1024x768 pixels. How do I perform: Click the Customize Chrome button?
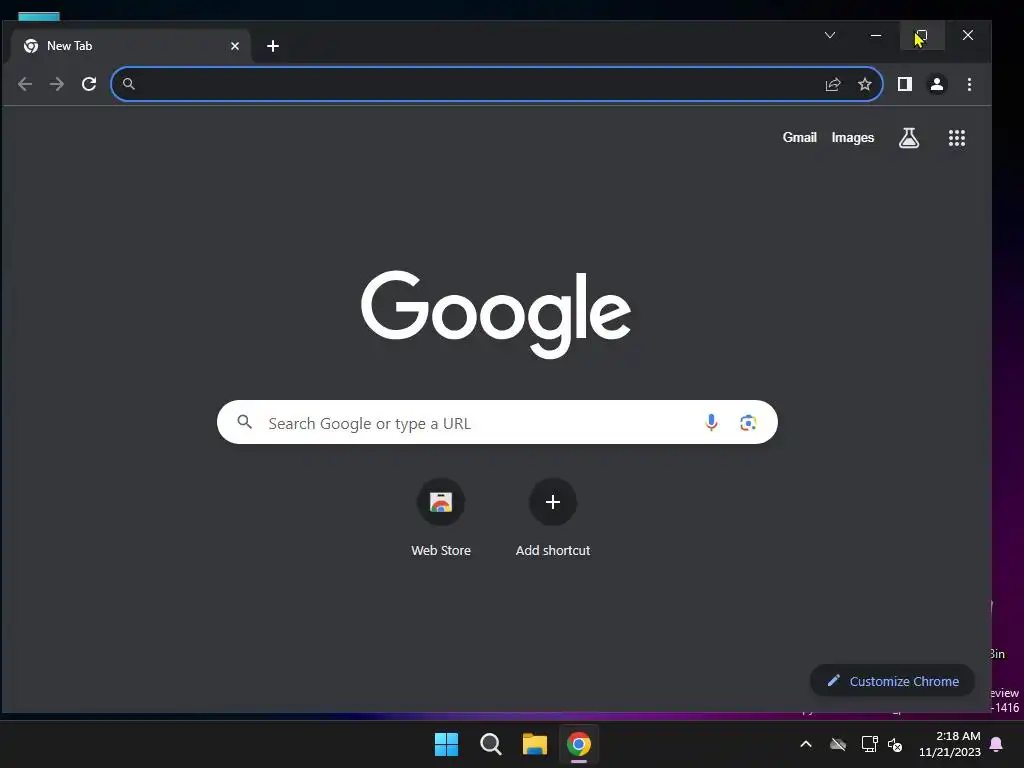(892, 681)
